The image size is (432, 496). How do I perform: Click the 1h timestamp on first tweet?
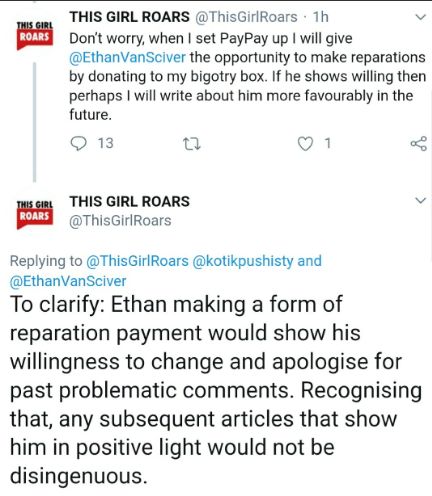tap(320, 17)
